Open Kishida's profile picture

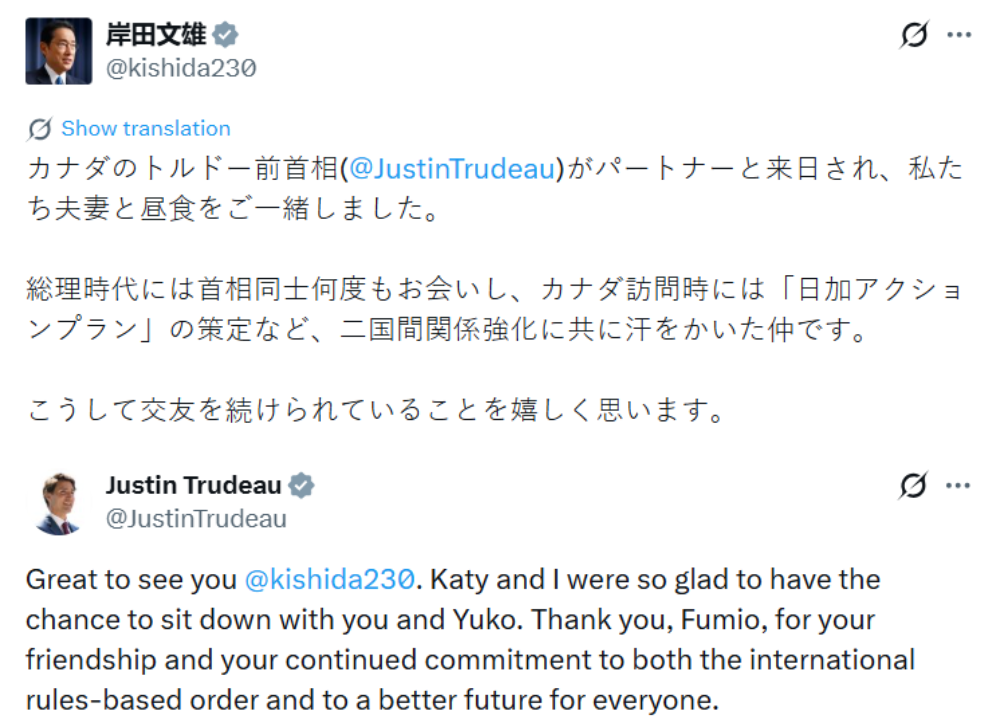pyautogui.click(x=58, y=51)
